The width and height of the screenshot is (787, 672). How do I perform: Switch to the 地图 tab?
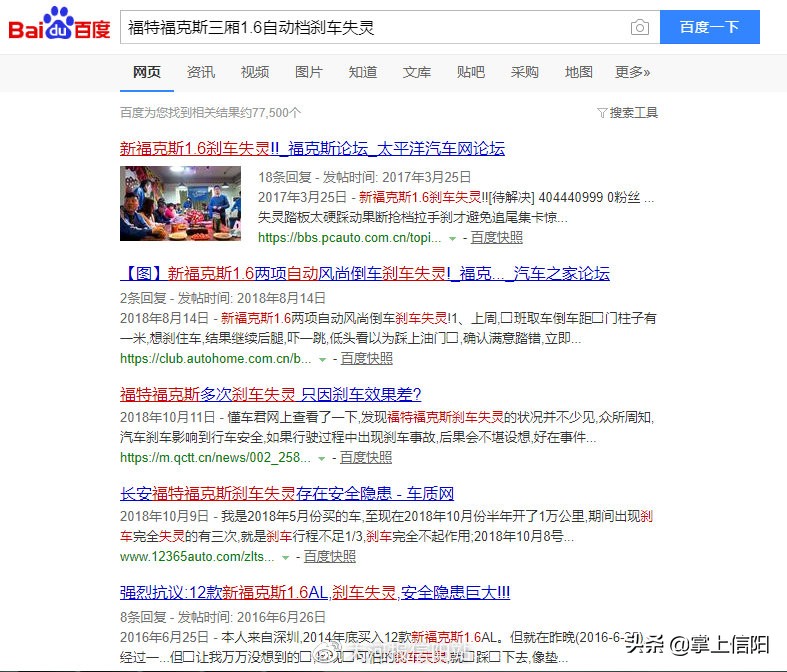click(579, 72)
